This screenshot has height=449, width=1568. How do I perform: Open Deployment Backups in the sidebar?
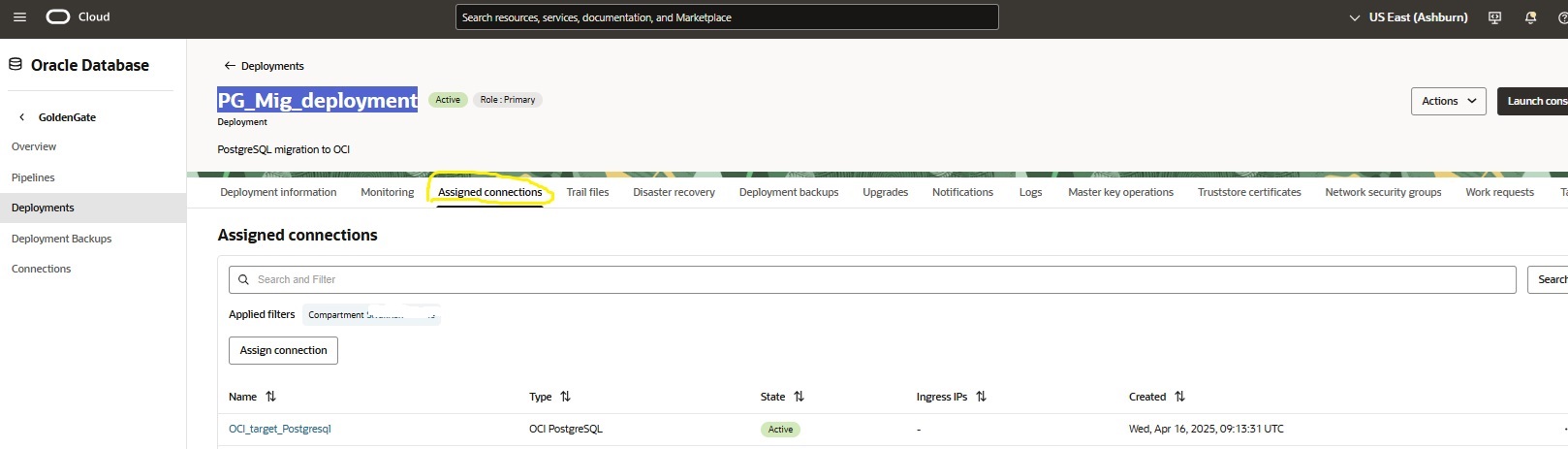61,239
